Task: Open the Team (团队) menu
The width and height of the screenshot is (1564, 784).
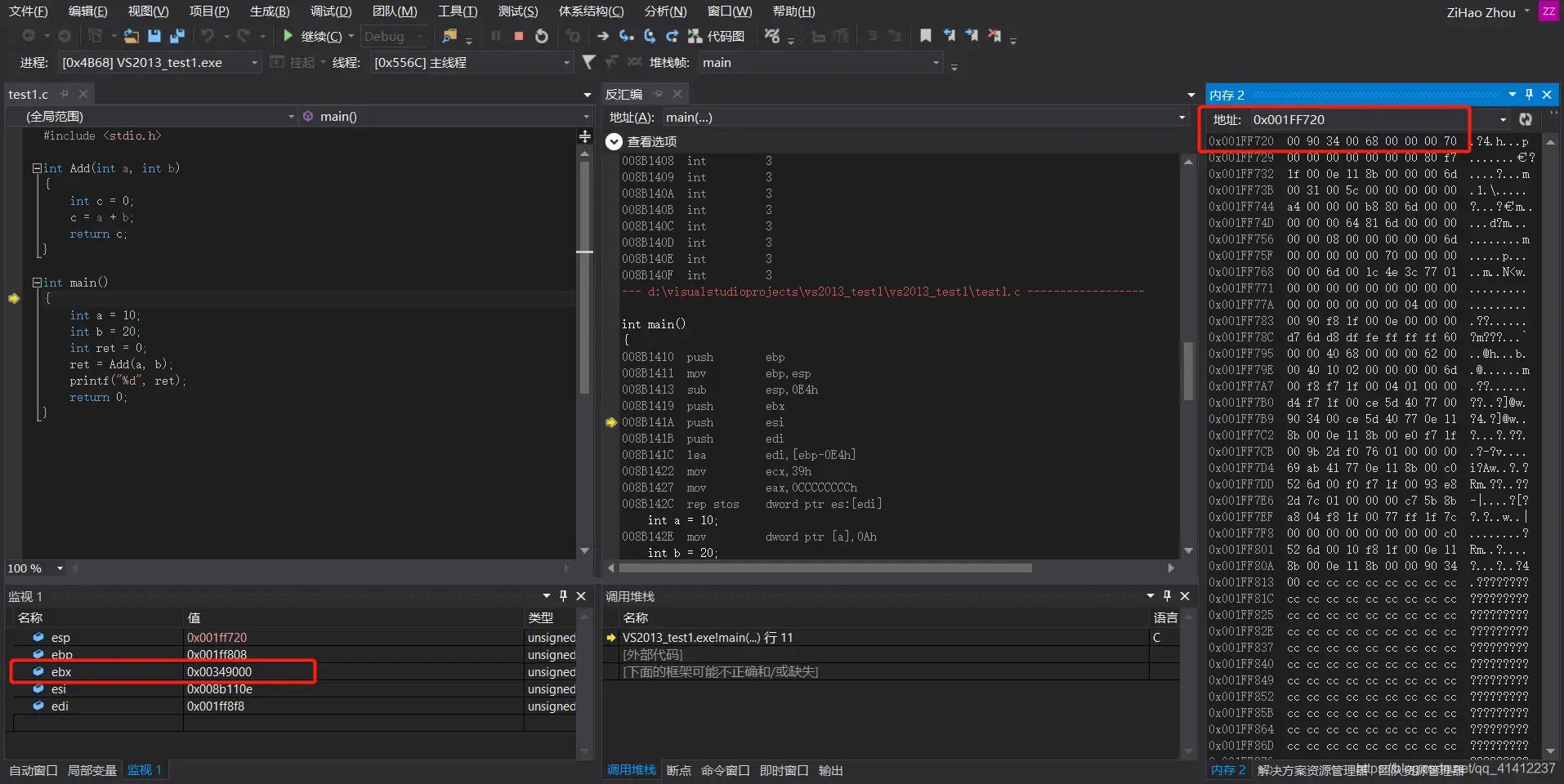Action: pos(395,11)
